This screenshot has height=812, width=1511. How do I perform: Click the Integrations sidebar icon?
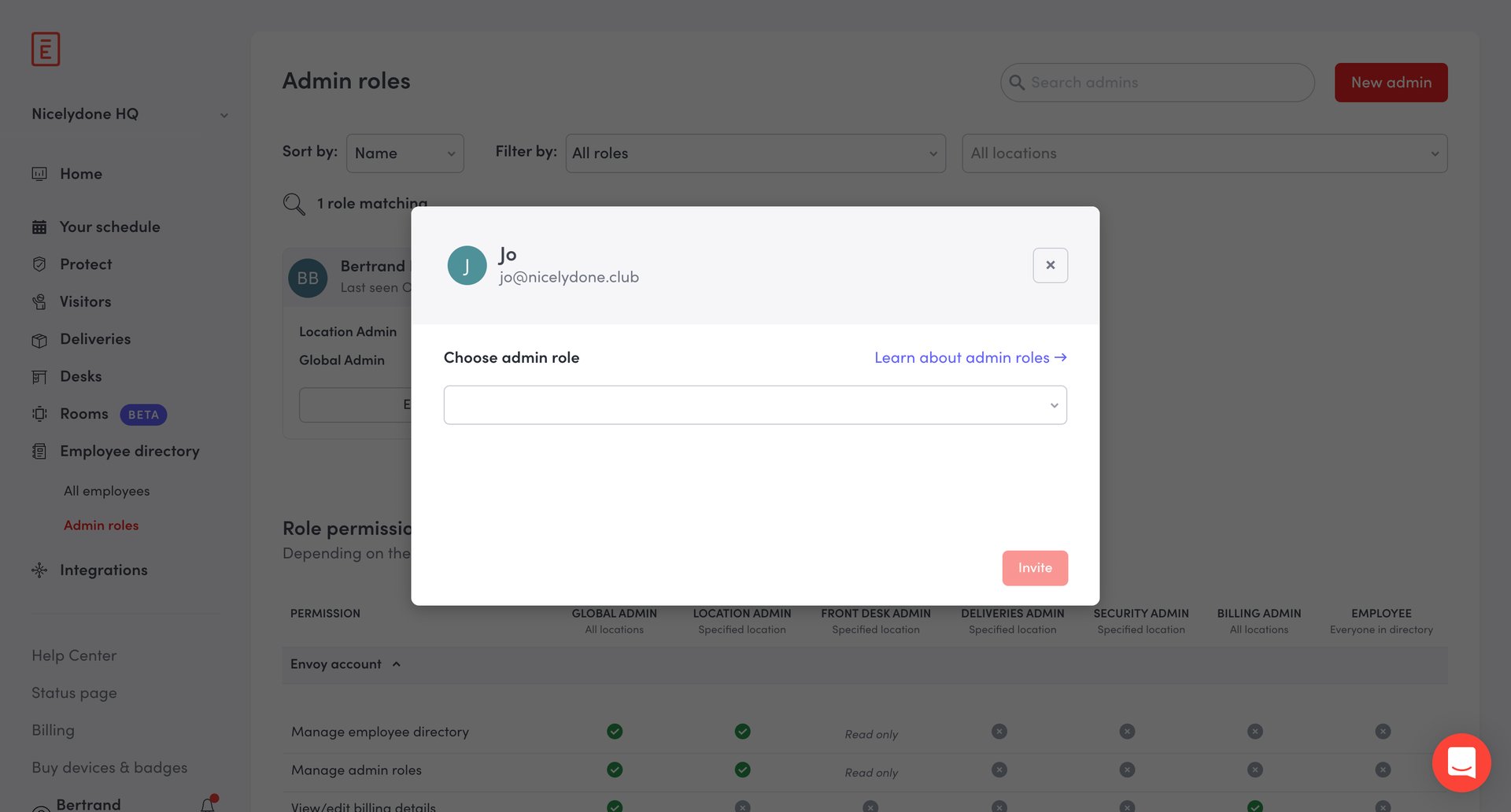click(40, 570)
